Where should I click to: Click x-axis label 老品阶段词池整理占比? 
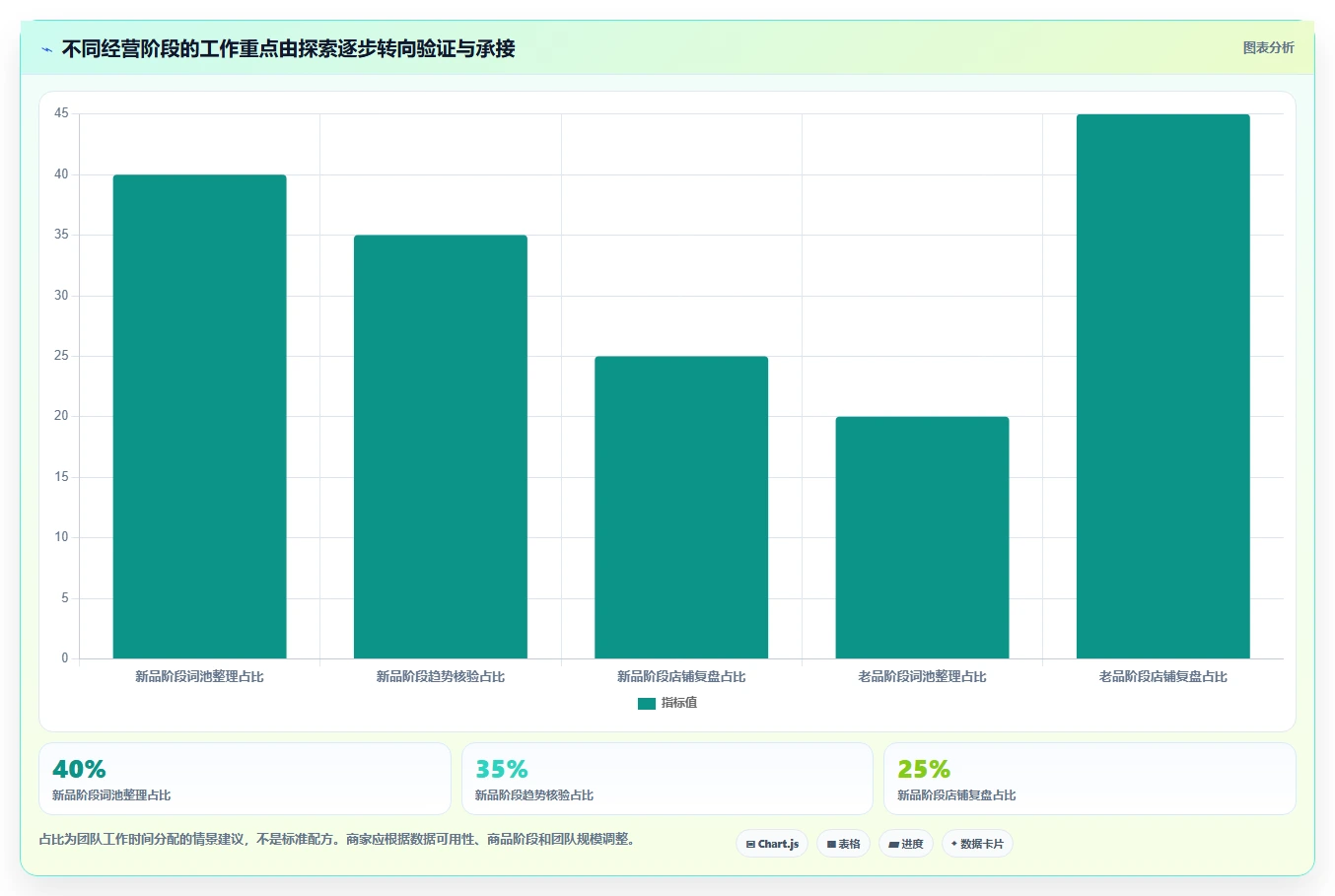pyautogui.click(x=922, y=676)
